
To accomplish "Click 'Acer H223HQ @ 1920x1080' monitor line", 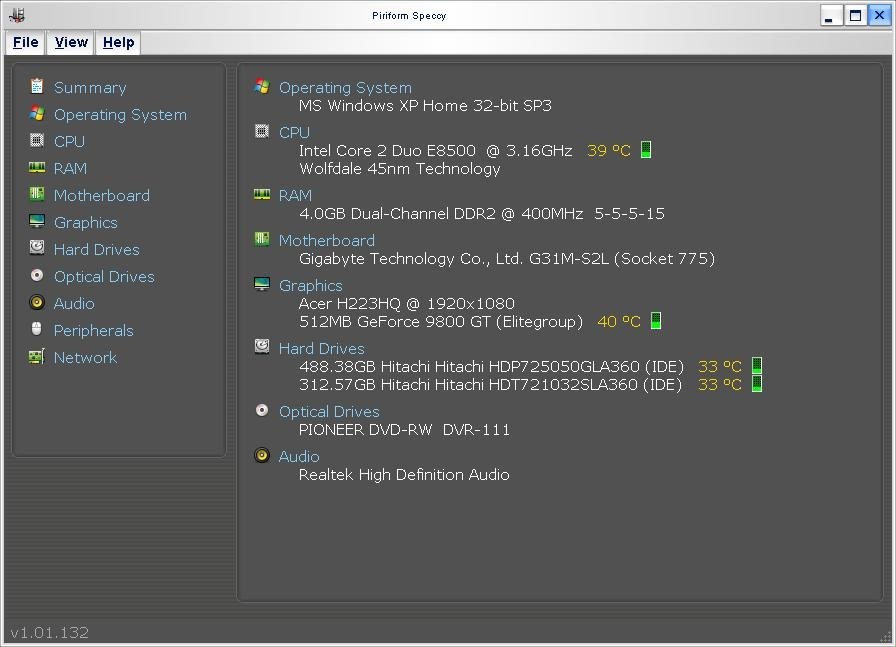I will pos(407,303).
